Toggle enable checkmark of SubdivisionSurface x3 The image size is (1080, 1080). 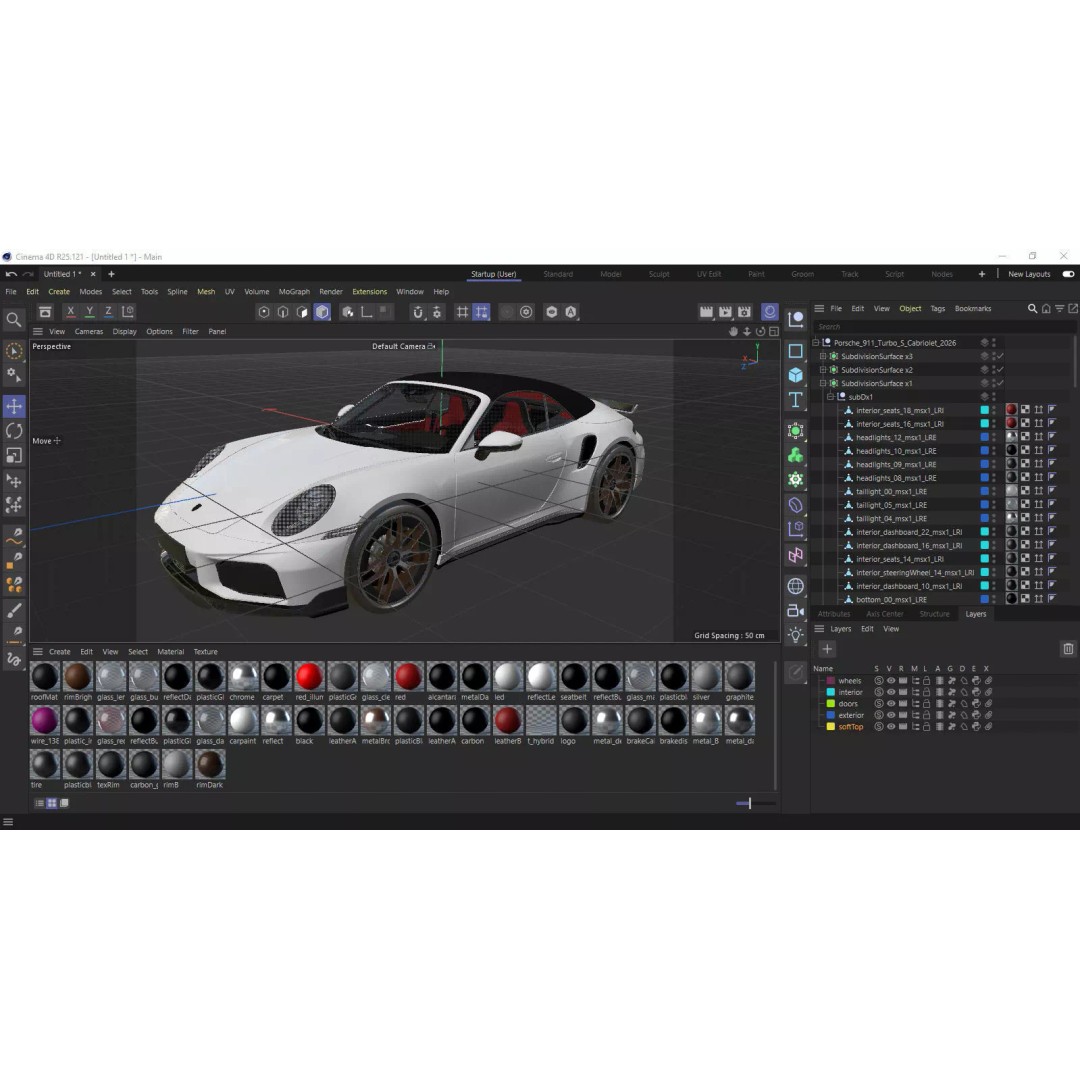(1000, 356)
